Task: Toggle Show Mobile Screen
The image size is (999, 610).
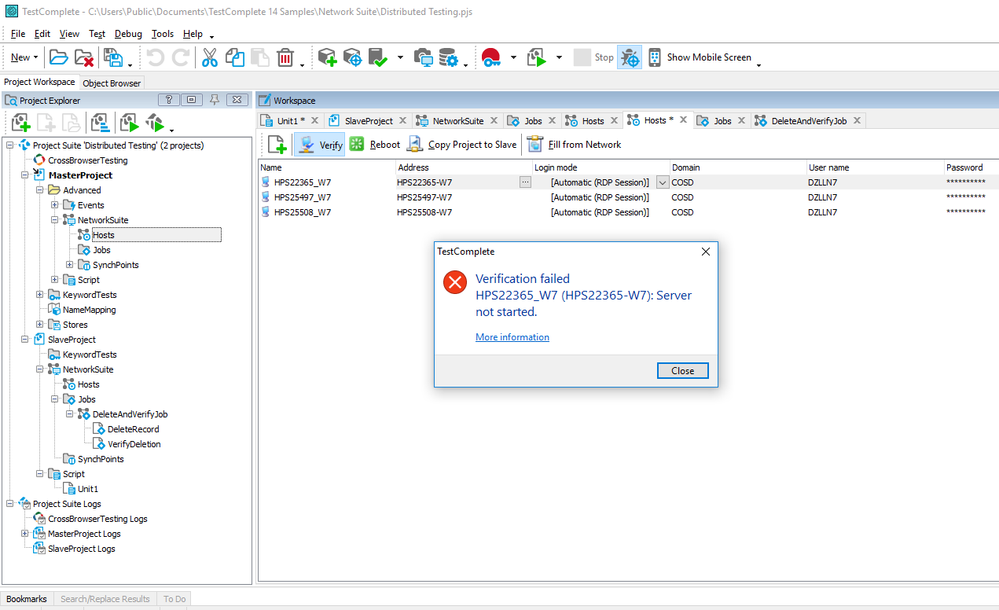Action: 699,58
